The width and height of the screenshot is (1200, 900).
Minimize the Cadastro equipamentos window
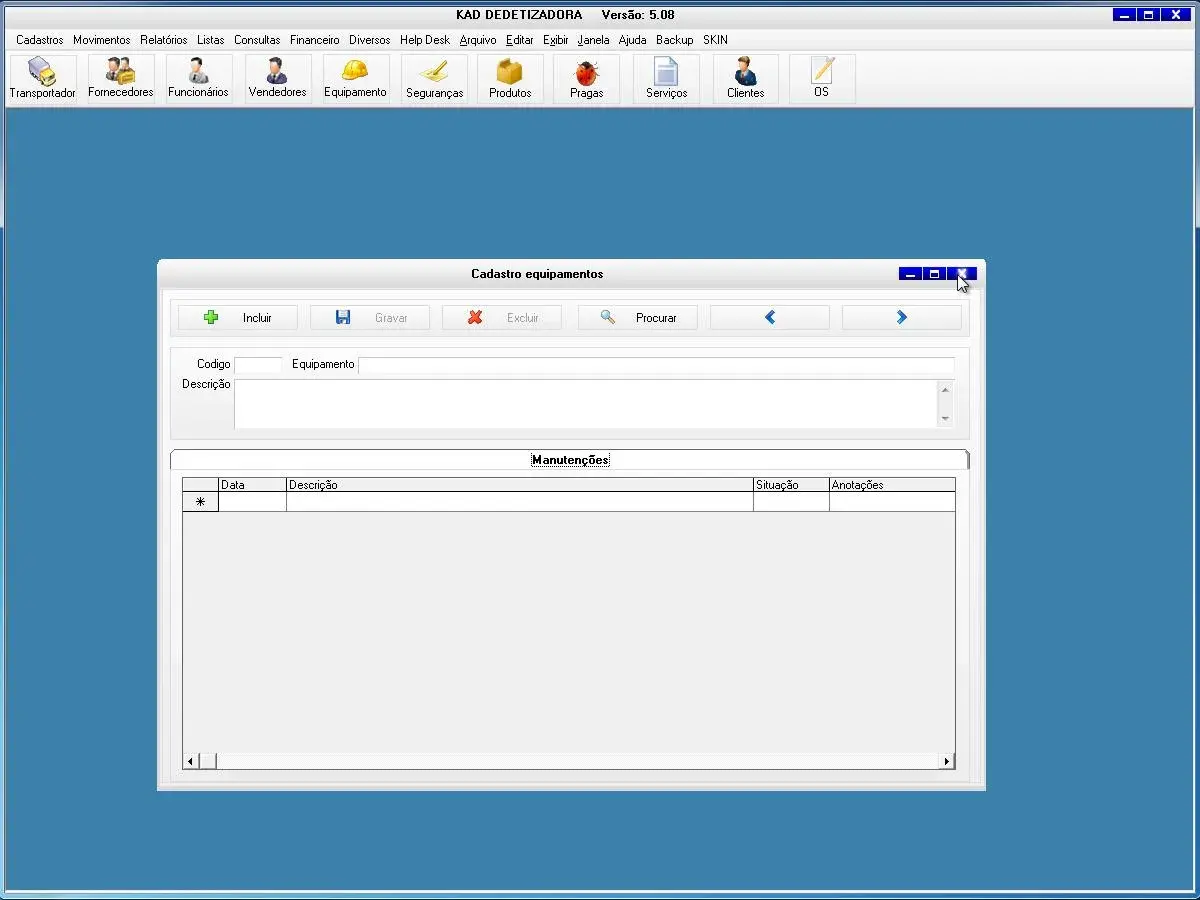pyautogui.click(x=910, y=274)
